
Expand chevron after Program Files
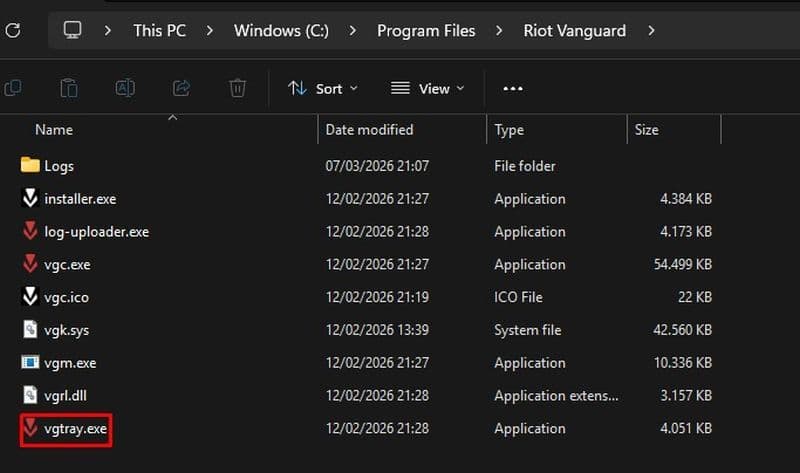499,31
